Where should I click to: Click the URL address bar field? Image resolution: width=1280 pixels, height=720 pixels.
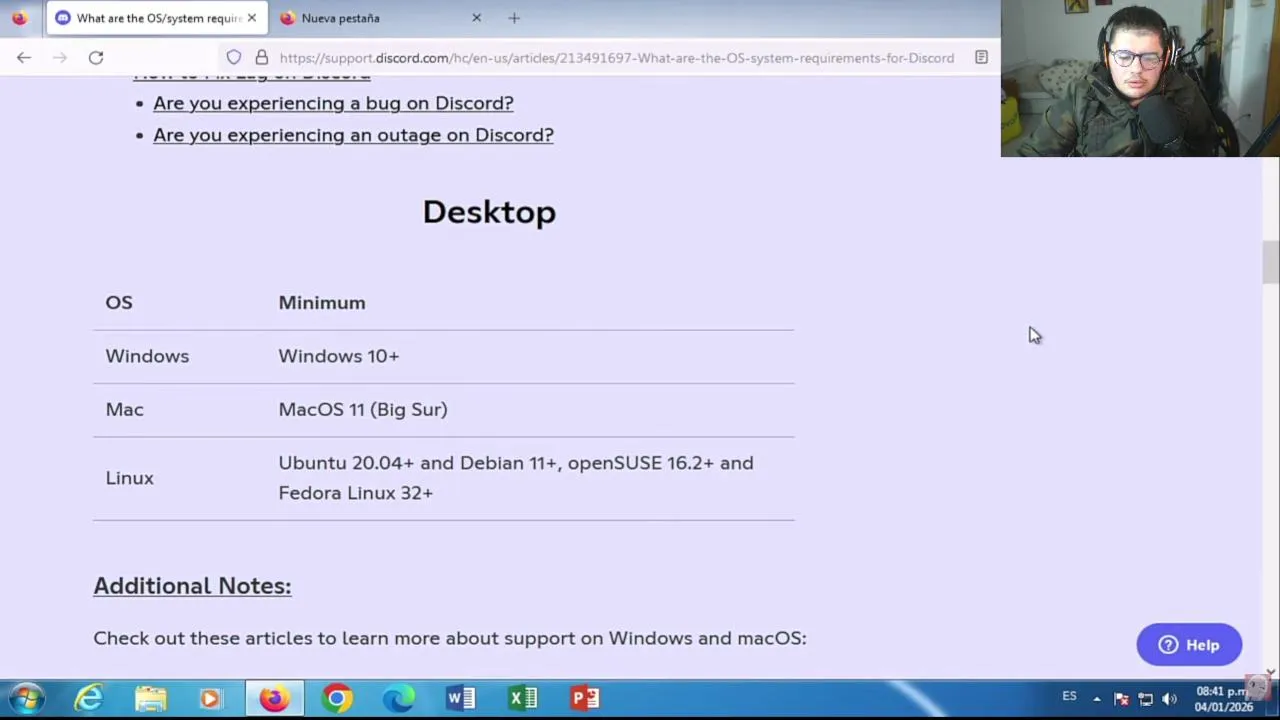[x=616, y=58]
